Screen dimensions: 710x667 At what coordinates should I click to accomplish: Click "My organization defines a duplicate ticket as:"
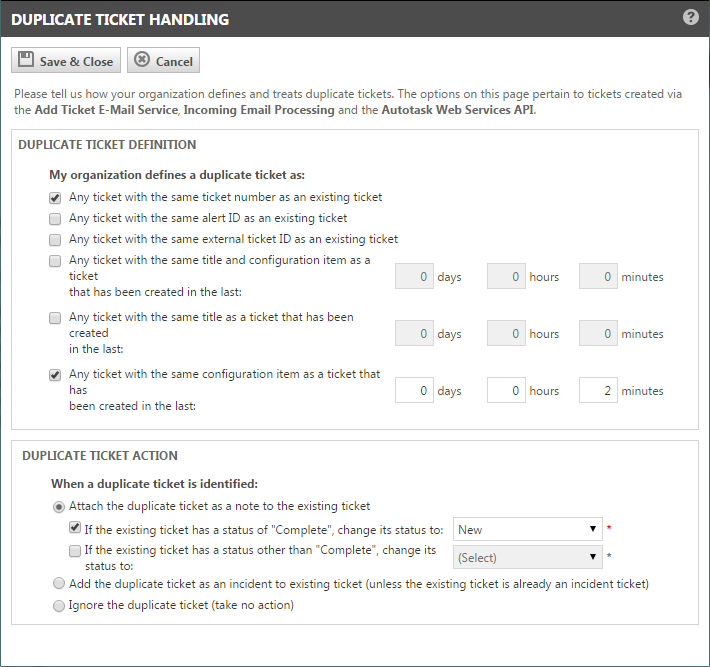click(177, 175)
